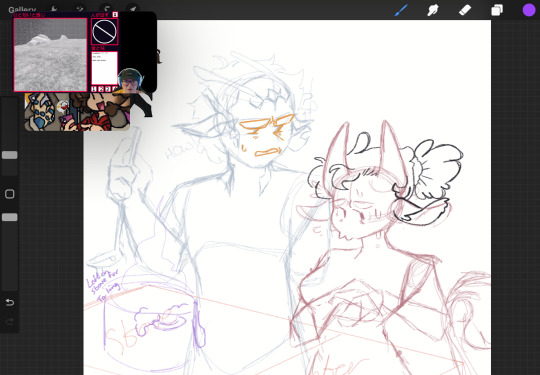Tap the cartoon reference image thumbnail
This screenshot has width=540, height=375.
click(x=77, y=112)
